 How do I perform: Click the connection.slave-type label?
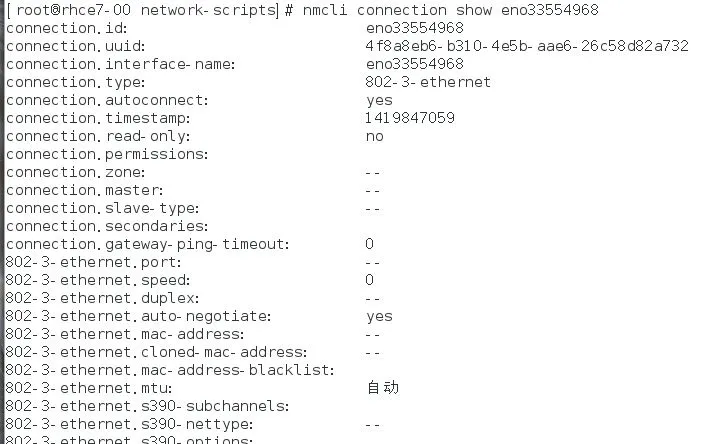pyautogui.click(x=102, y=208)
